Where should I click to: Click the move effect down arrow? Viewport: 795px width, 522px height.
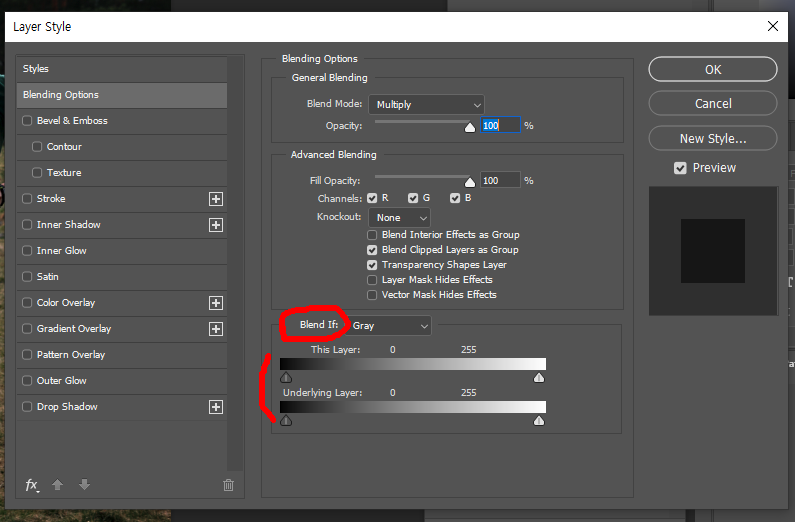85,485
